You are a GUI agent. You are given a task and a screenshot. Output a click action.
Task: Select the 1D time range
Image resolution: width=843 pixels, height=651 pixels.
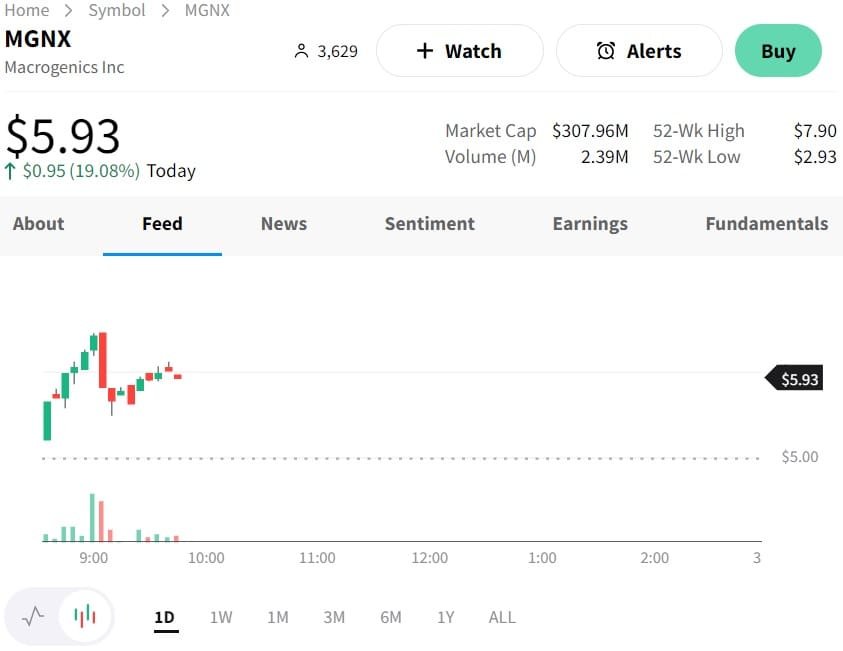[165, 617]
